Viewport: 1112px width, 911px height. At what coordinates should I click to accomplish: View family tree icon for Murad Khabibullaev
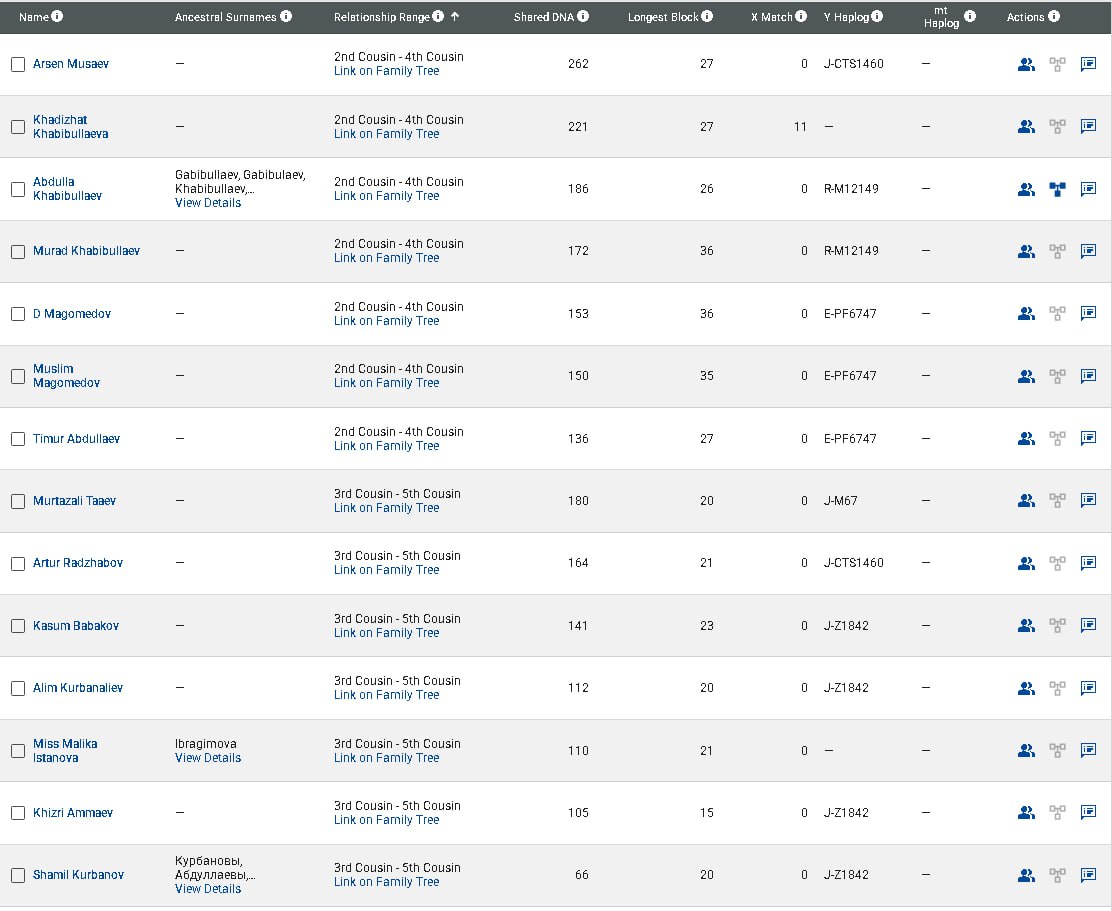click(1057, 251)
